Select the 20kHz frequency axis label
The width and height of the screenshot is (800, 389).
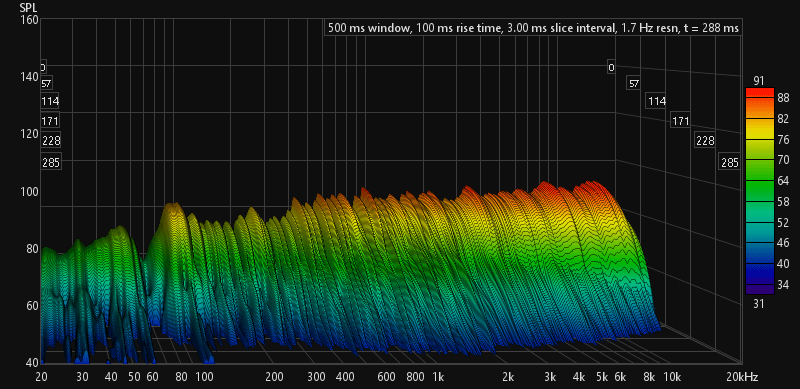[742, 378]
